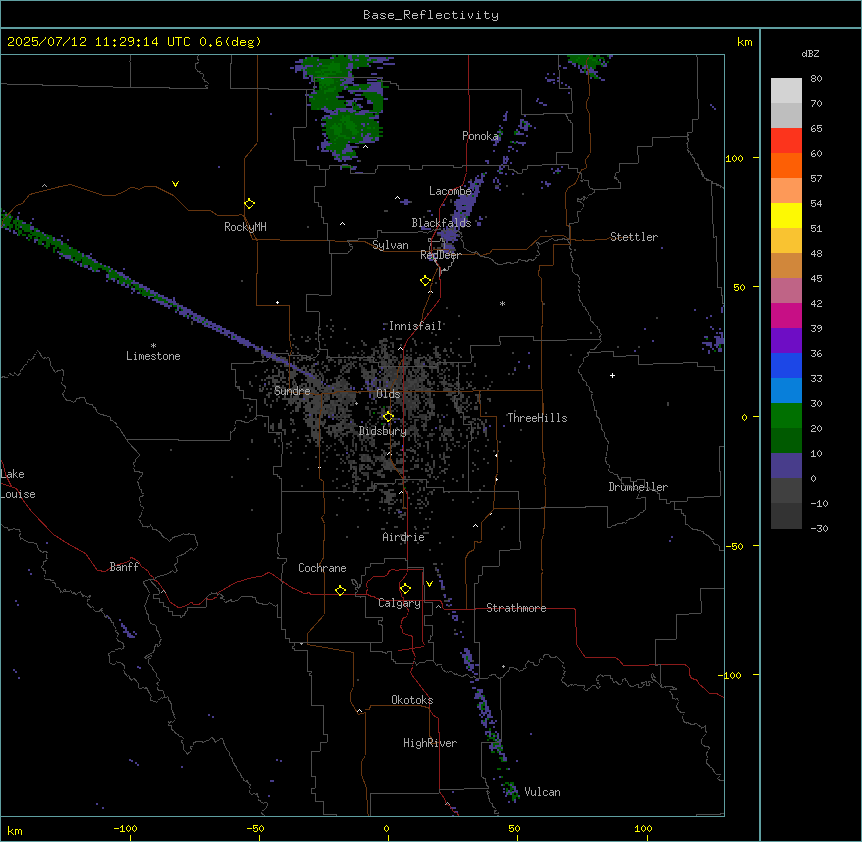Pick the light blue 30-33 dBZ swatch
Screen dimensions: 862x842
(x=786, y=390)
